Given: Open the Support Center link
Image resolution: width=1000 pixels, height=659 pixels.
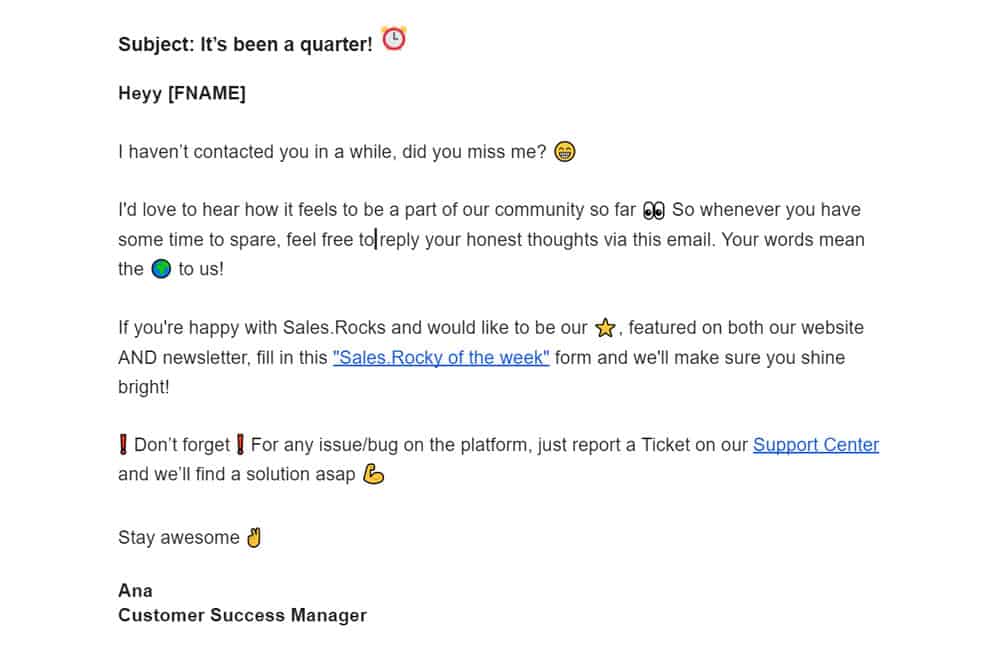Looking at the screenshot, I should (816, 445).
